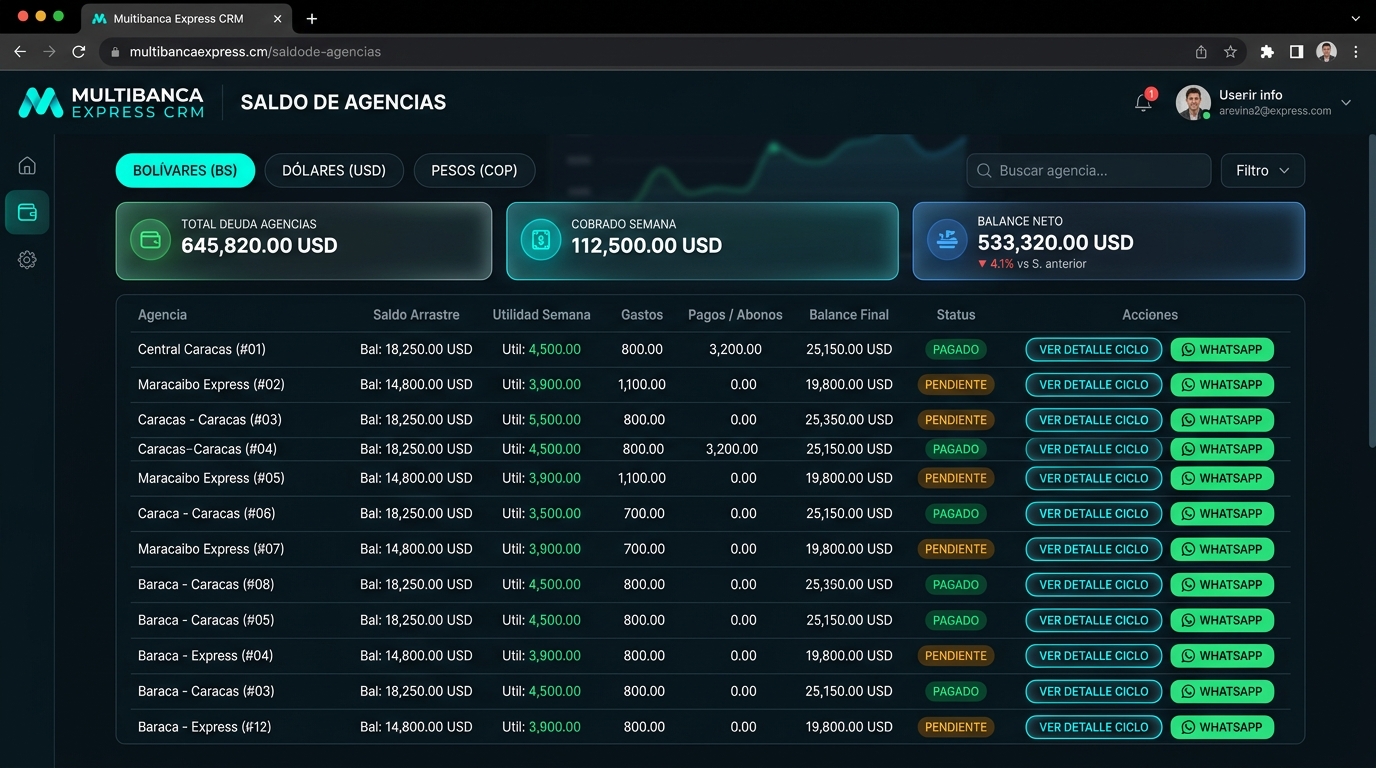Screen dimensions: 1376x768
Task: Open the notifications bell
Action: (1143, 102)
